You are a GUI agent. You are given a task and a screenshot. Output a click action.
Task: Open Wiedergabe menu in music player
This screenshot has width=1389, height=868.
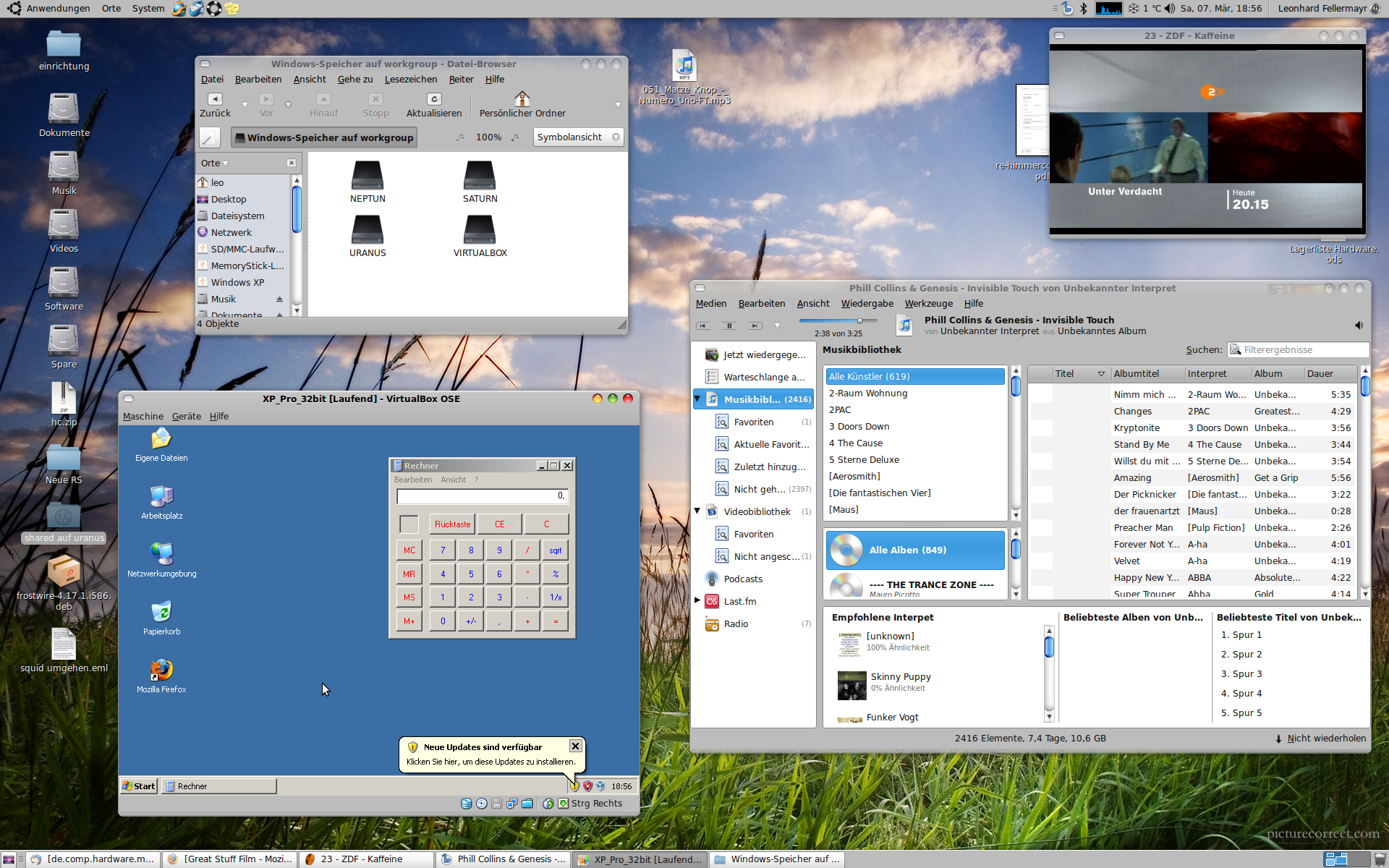point(867,304)
